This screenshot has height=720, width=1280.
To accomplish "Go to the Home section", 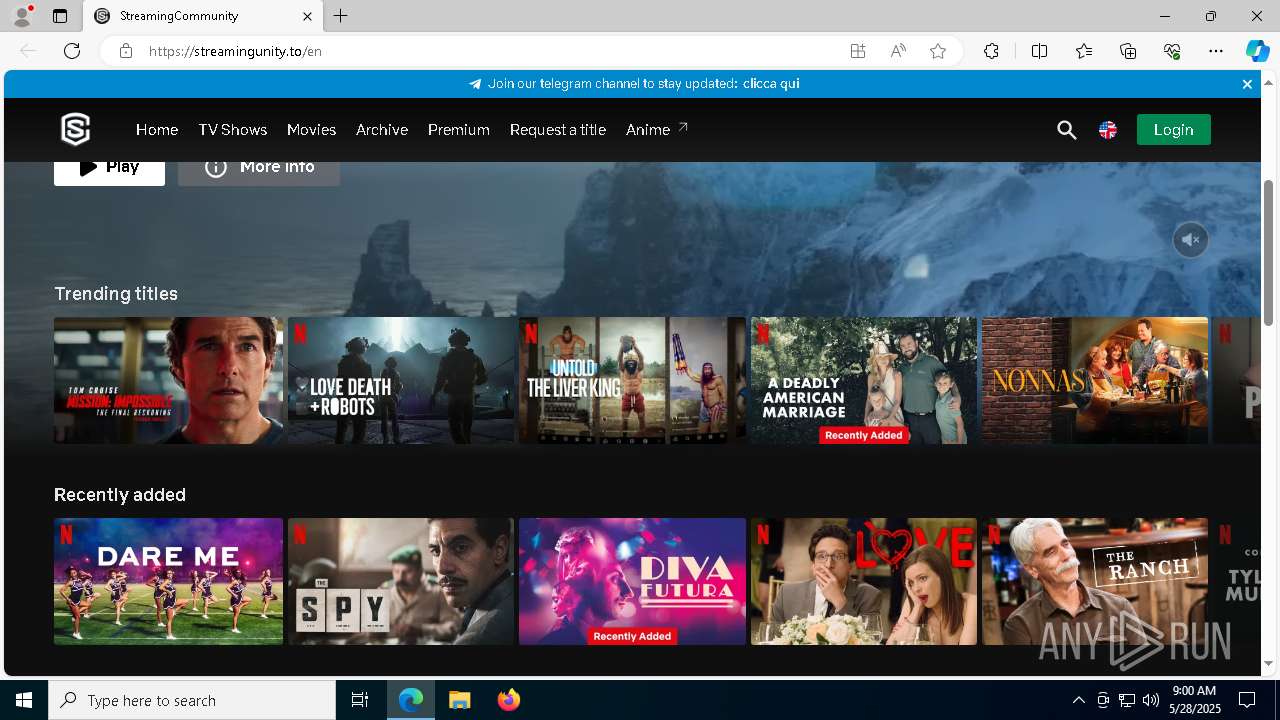I will (157, 130).
